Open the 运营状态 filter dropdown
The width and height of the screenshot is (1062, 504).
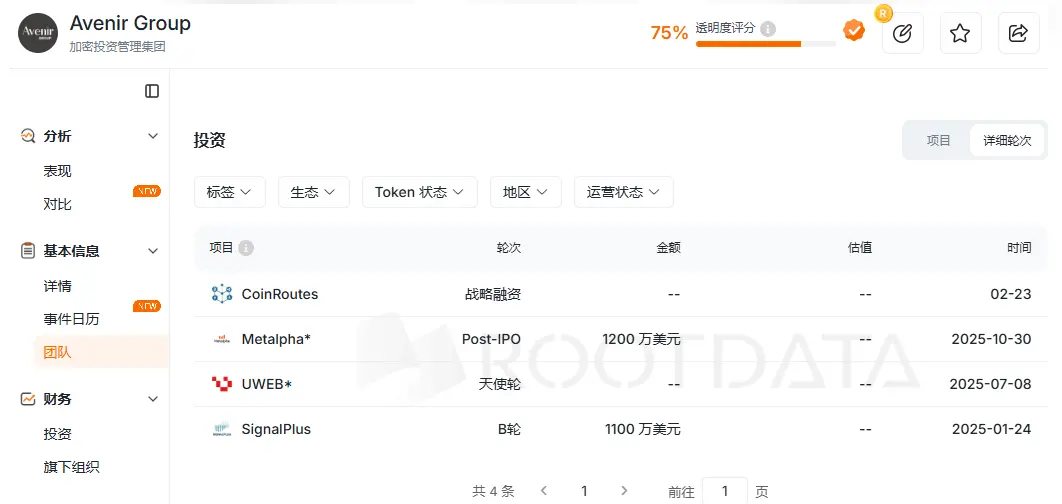coord(623,192)
